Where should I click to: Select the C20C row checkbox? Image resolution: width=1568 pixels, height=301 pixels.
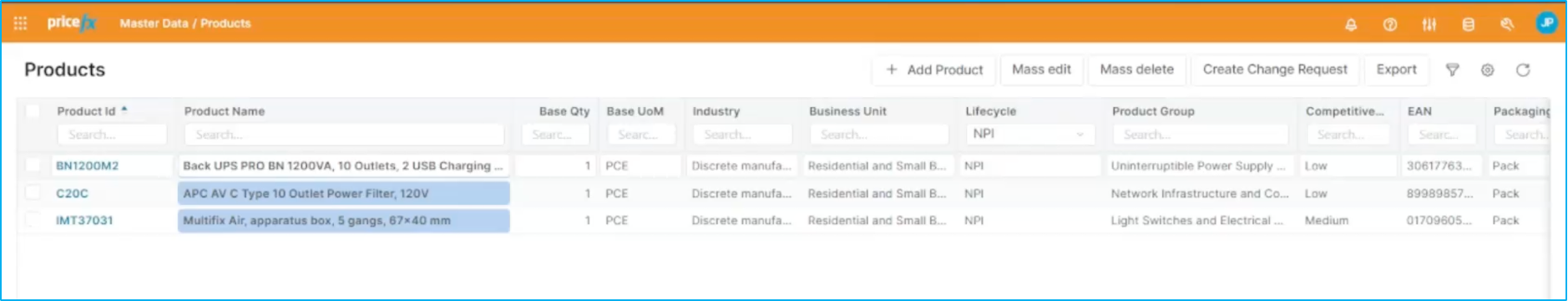tap(33, 192)
